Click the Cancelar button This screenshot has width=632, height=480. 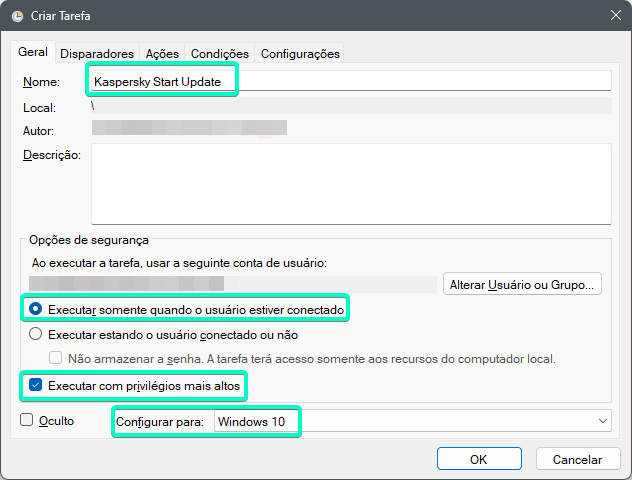pyautogui.click(x=577, y=459)
